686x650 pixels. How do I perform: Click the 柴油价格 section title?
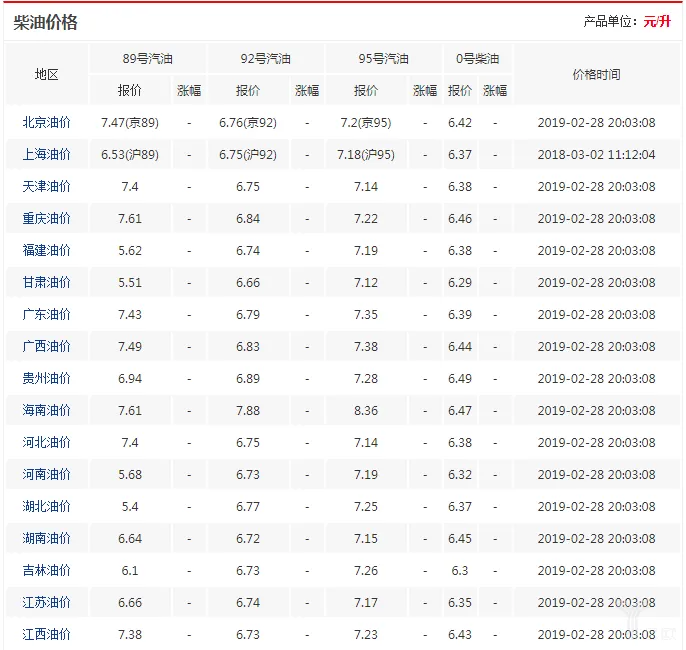(x=45, y=22)
